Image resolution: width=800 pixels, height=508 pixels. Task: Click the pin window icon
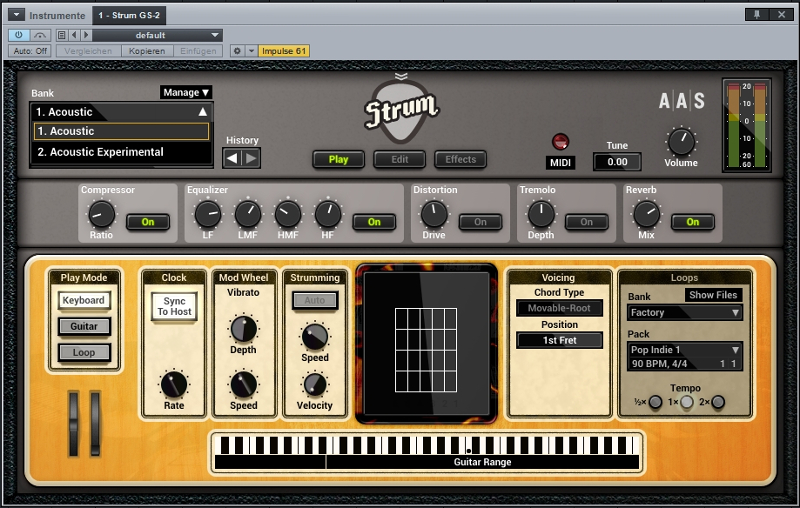757,15
